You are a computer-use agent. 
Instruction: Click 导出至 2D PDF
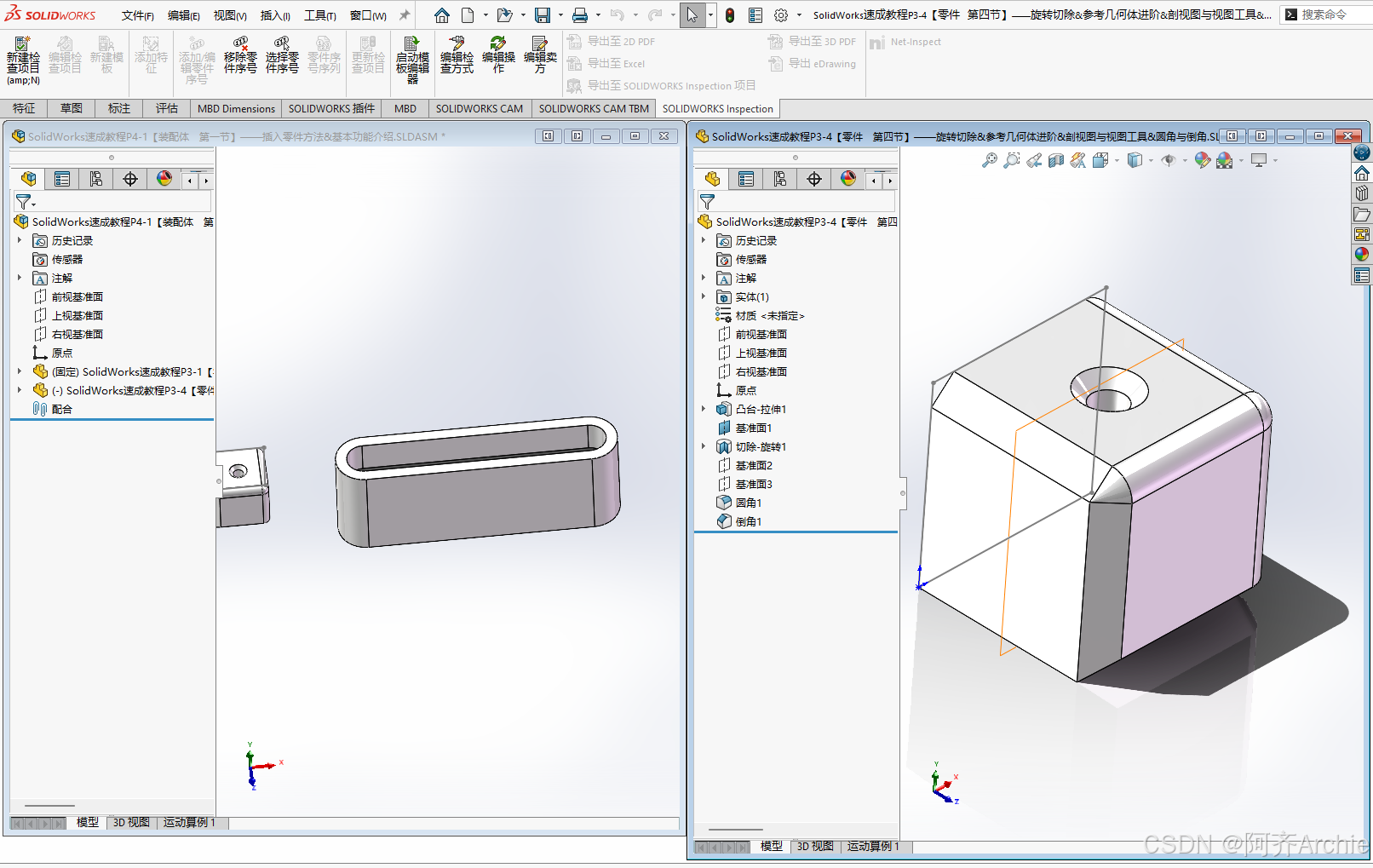pos(612,41)
